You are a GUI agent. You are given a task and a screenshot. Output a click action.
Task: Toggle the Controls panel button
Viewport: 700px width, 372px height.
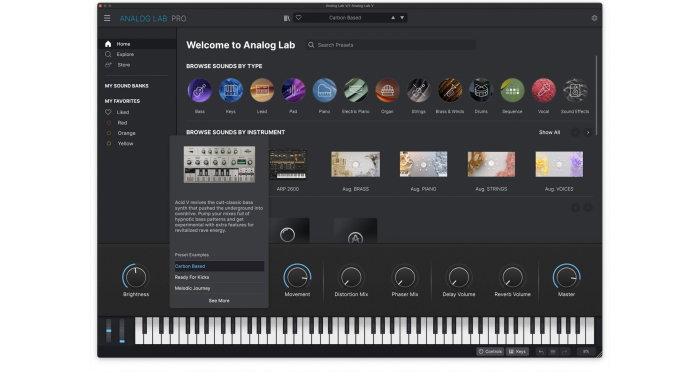(490, 351)
